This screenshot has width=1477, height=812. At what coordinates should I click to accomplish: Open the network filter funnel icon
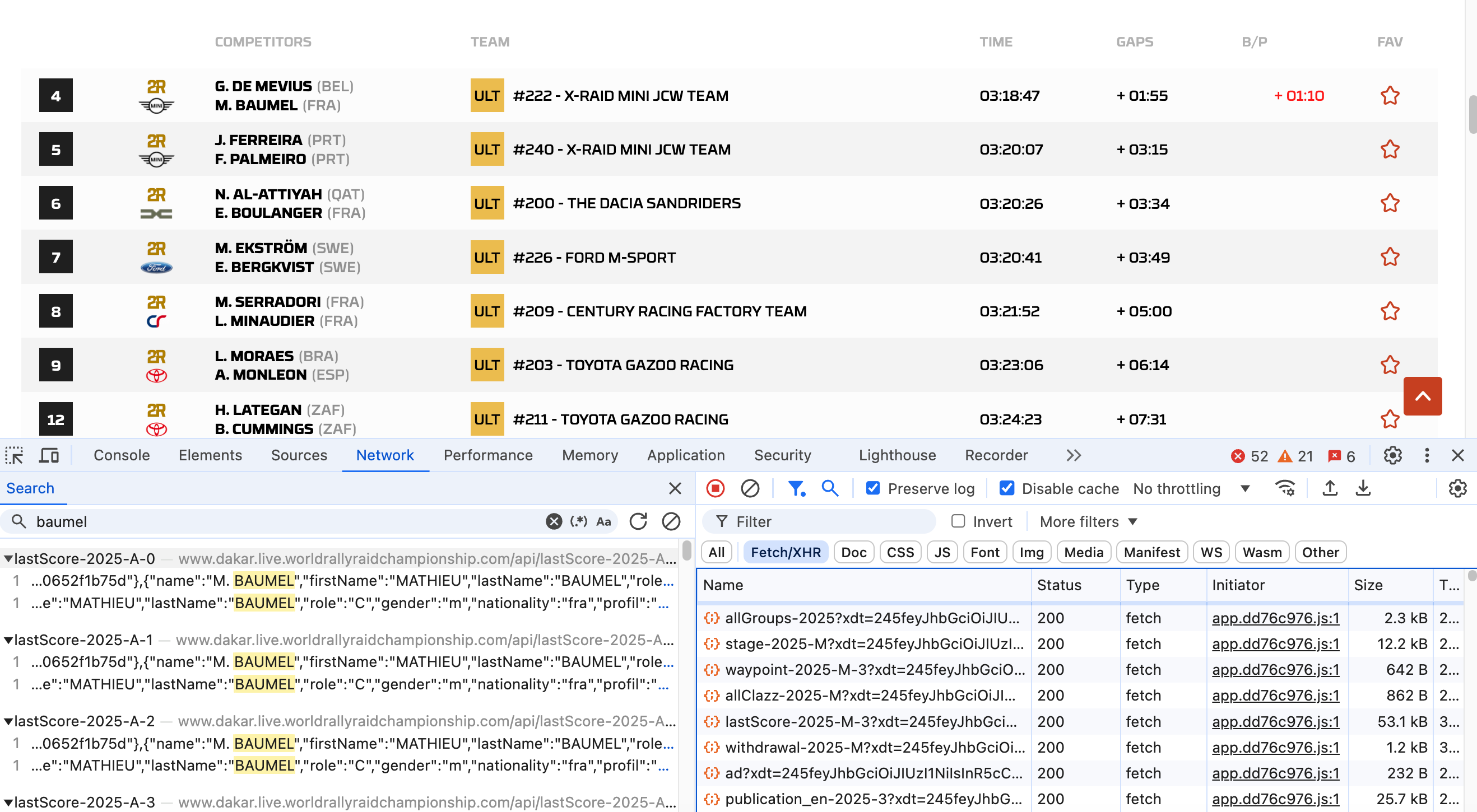(796, 488)
